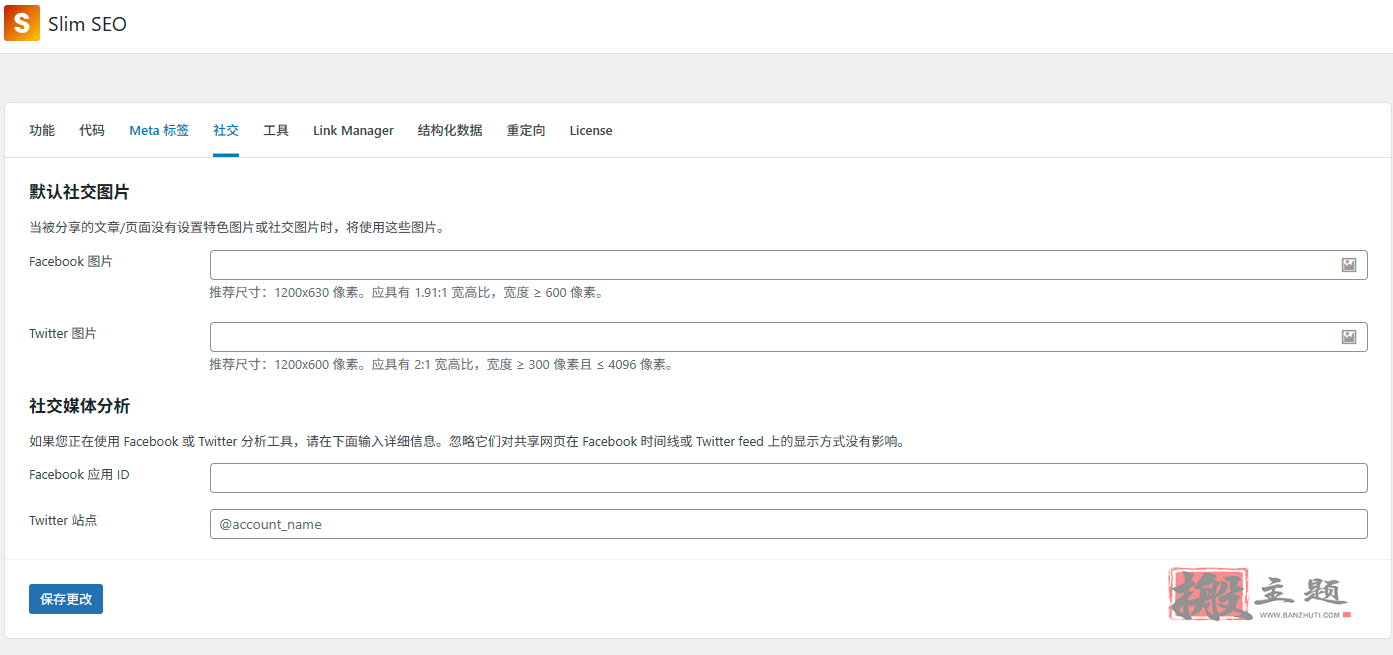The image size is (1393, 655).
Task: Click the Facebook 图片 label
Action: [71, 262]
